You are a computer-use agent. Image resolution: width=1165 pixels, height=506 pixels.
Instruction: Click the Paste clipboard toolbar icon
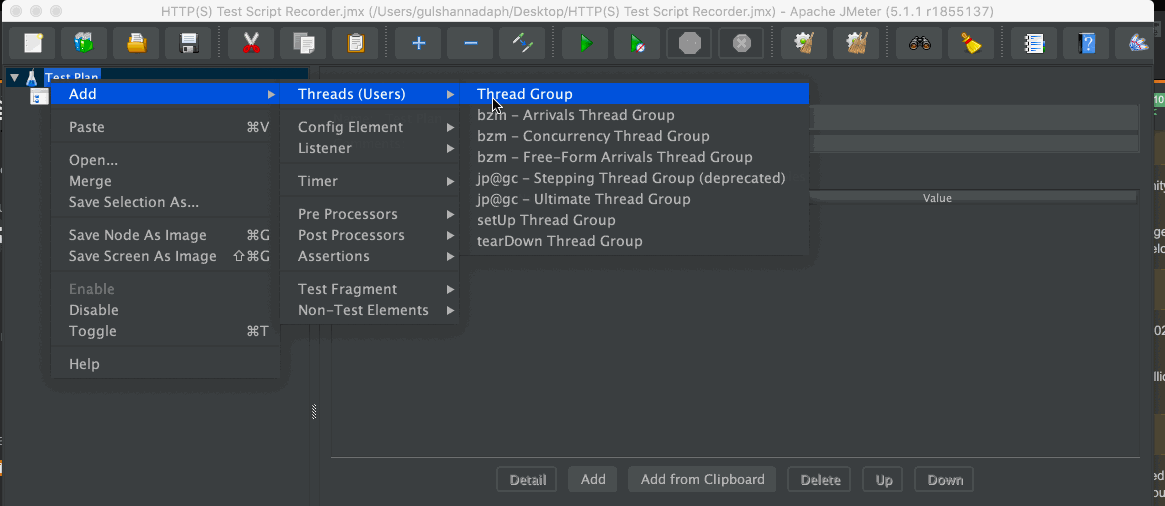pos(355,43)
